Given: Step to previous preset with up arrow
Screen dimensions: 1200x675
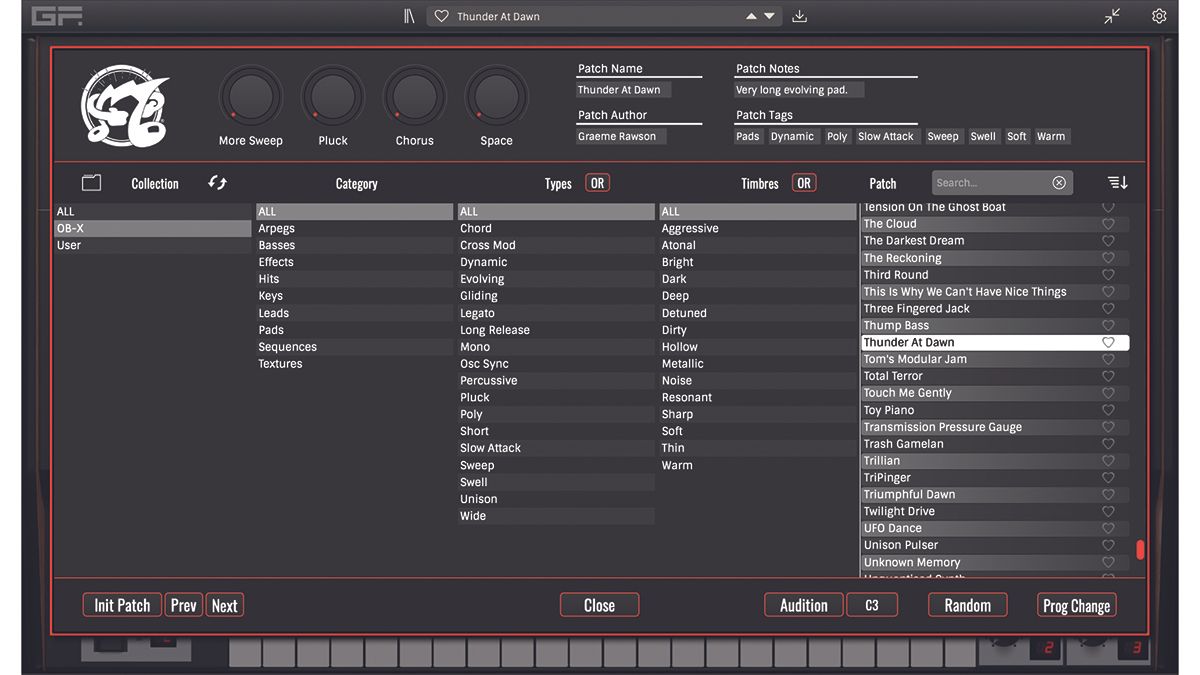Looking at the screenshot, I should tap(751, 16).
